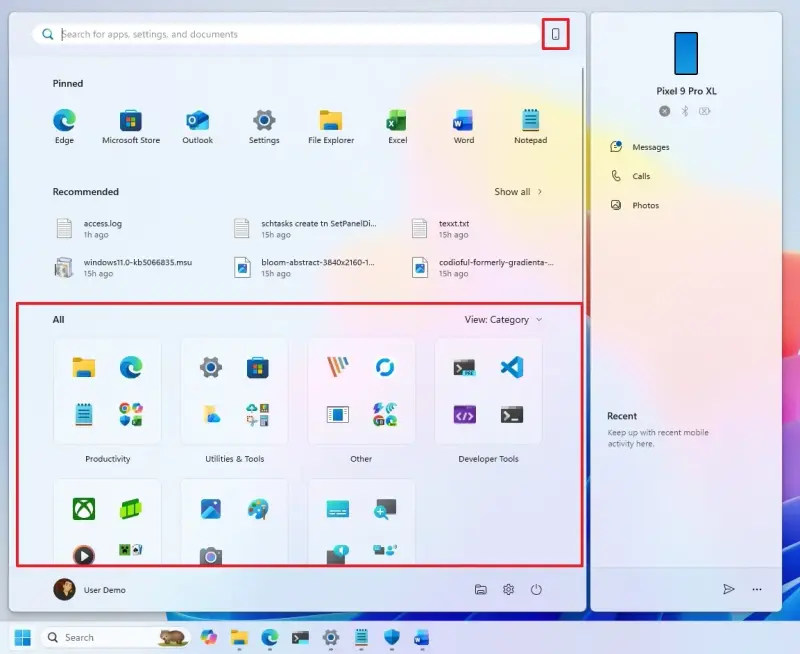Open the more options menu in Phone Link
This screenshot has width=800, height=654.
pos(757,590)
